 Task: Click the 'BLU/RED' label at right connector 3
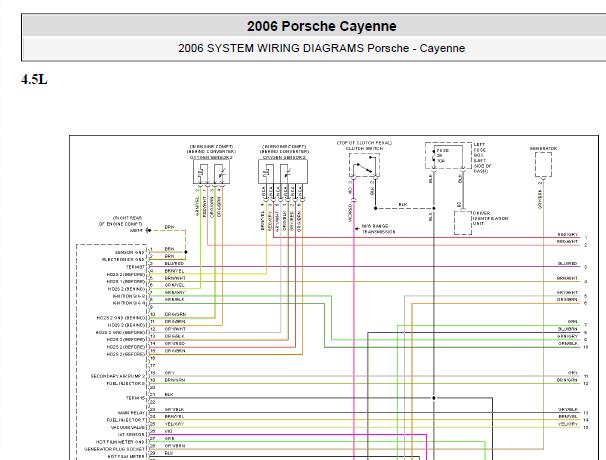point(568,264)
